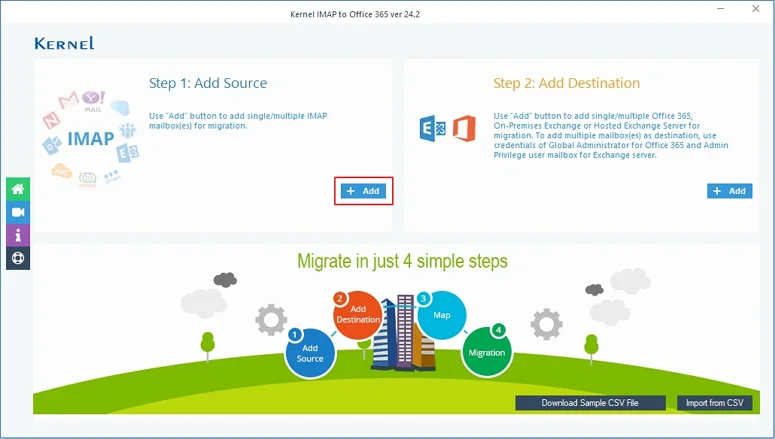
Task: Close the Kernel IMAP to Office 365 window
Action: (x=756, y=8)
